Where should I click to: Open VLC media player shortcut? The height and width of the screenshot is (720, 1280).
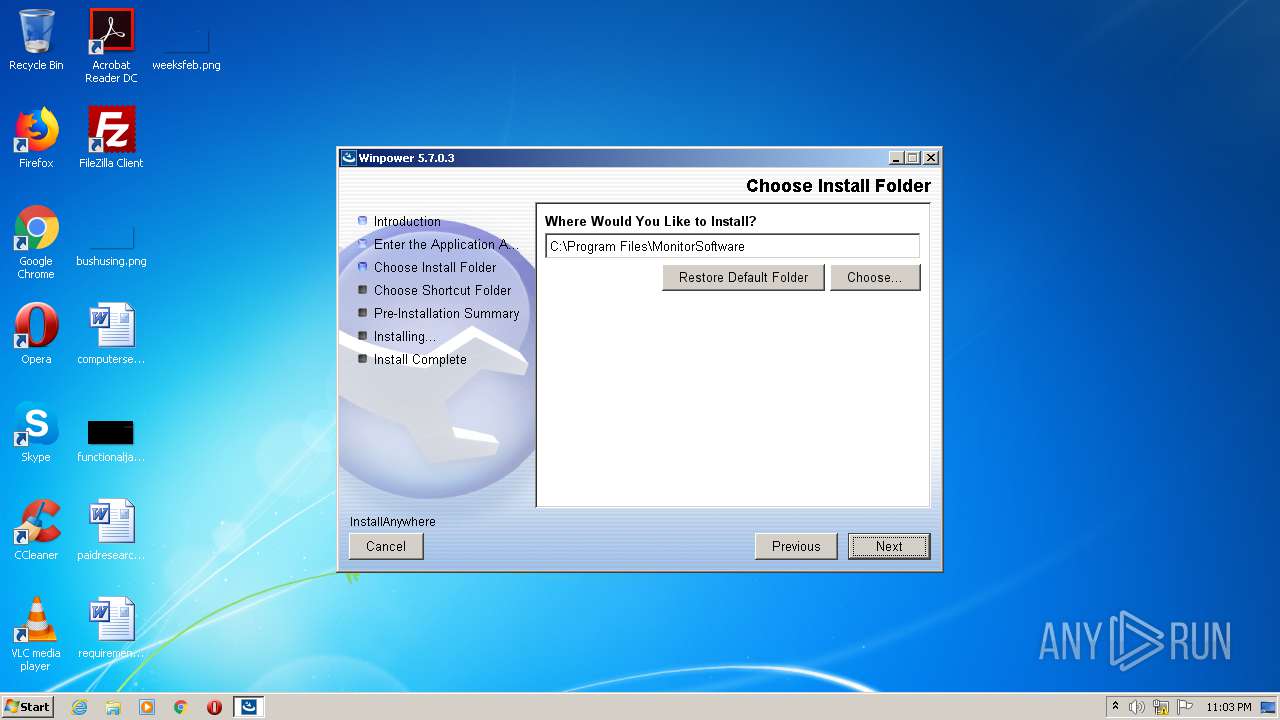(36, 634)
